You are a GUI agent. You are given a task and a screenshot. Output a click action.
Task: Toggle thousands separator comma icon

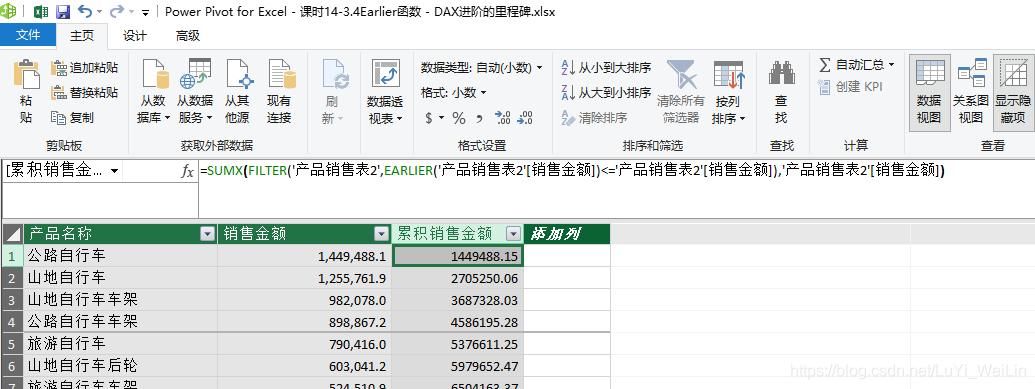click(x=479, y=118)
